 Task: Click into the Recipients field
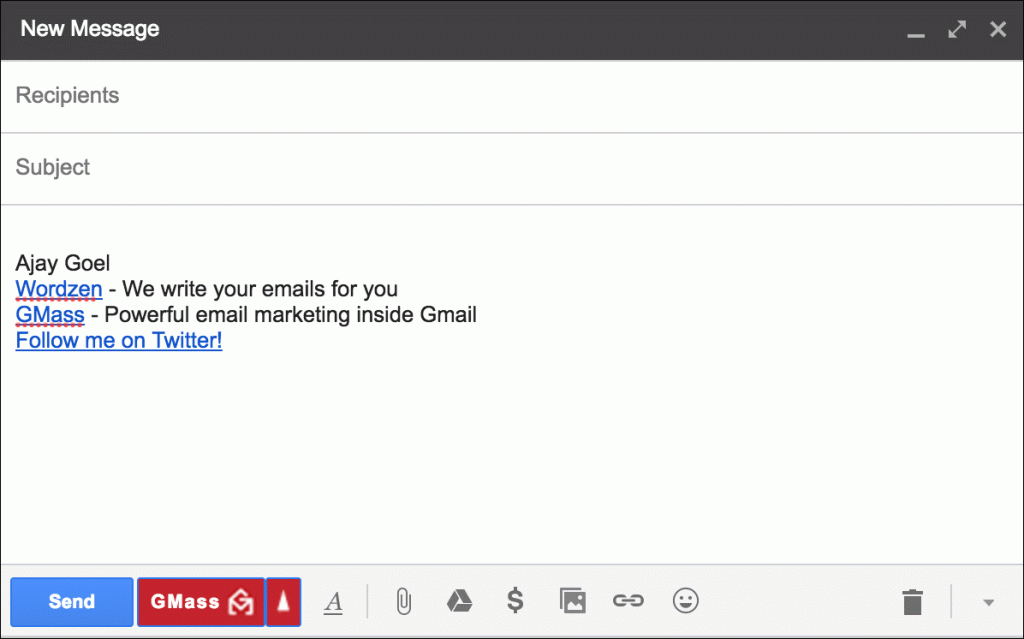(500, 96)
